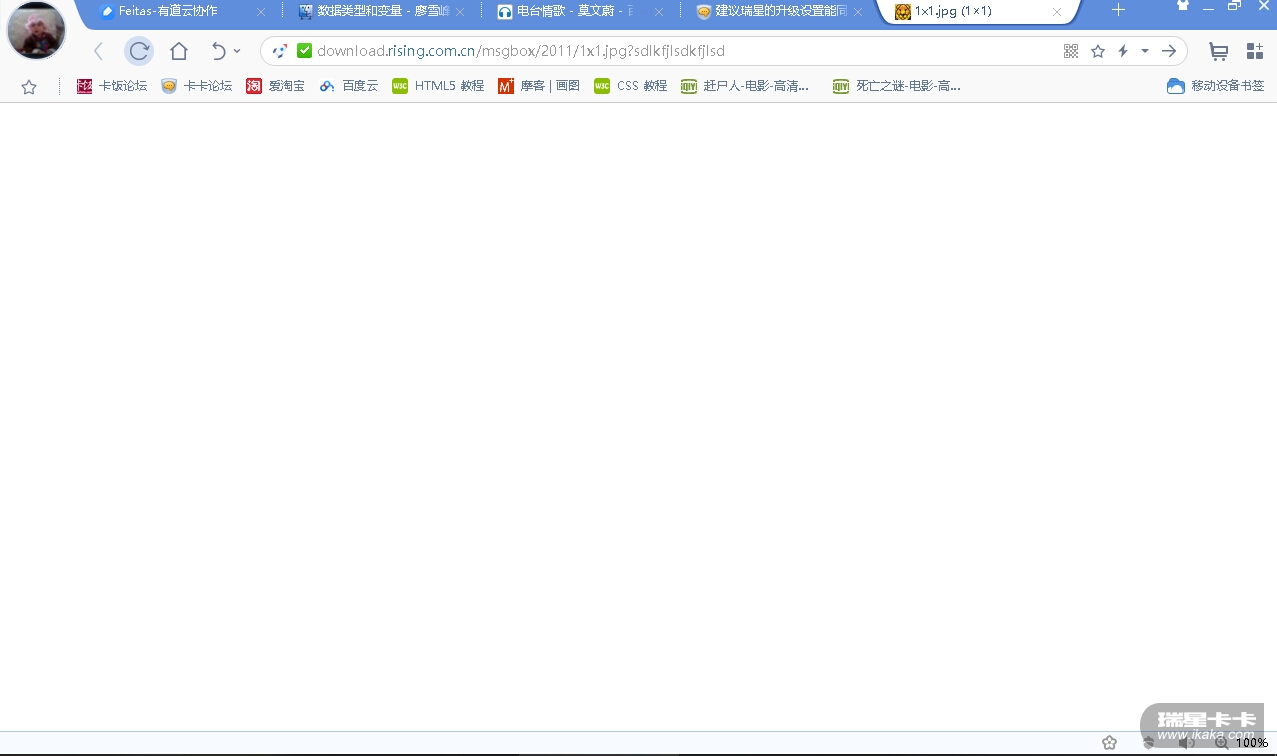Image resolution: width=1277 pixels, height=756 pixels.
Task: Expand the dropdown beside the undo arrow
Action: pyautogui.click(x=237, y=51)
